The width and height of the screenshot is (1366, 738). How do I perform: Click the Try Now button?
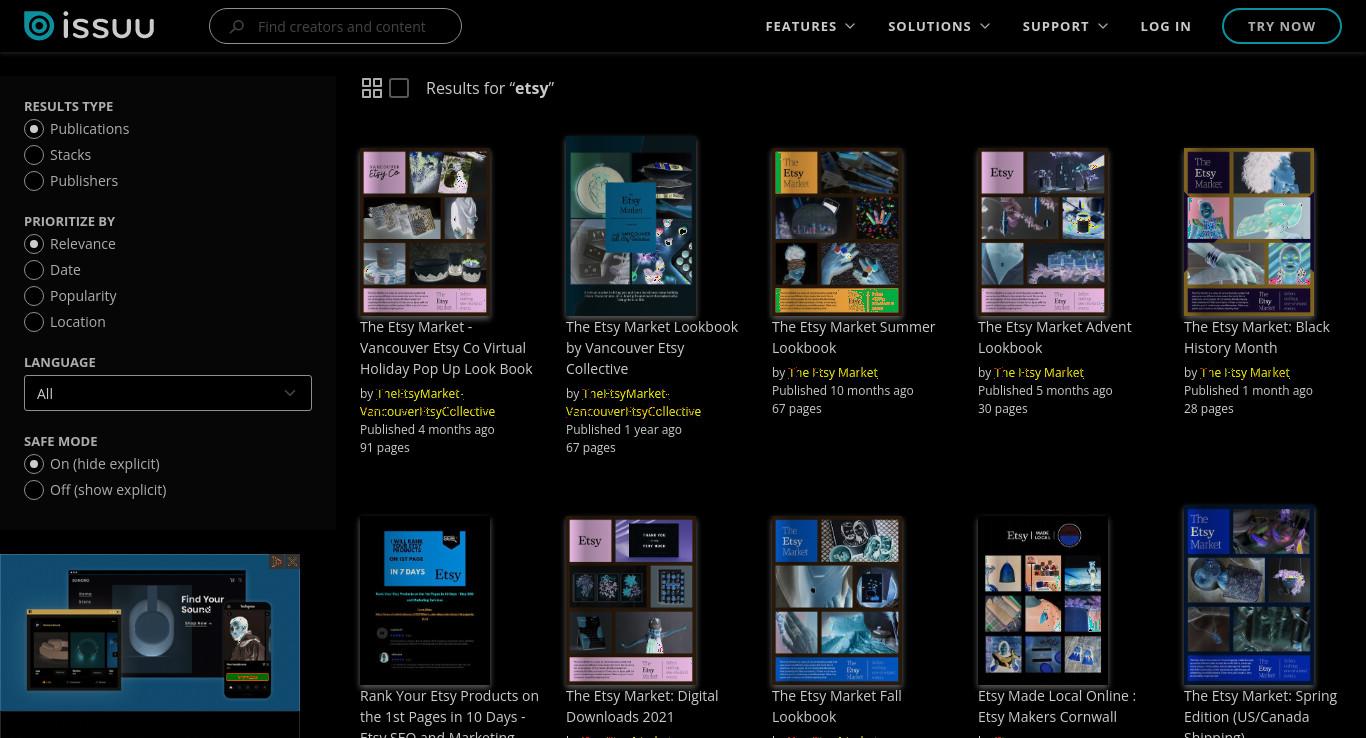tap(1281, 26)
